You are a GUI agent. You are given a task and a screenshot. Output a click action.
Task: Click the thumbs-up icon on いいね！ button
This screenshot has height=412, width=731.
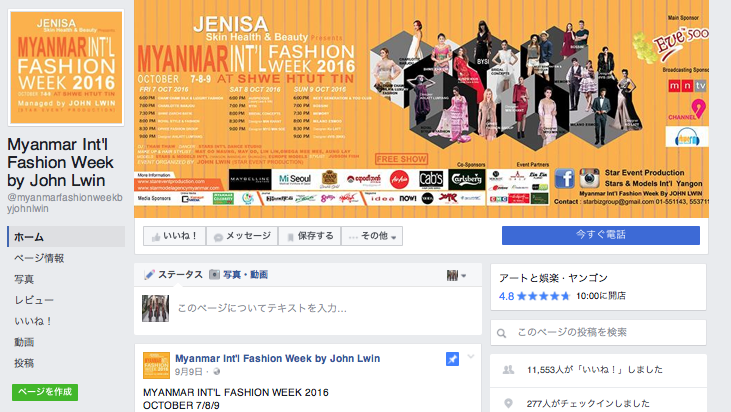156,237
